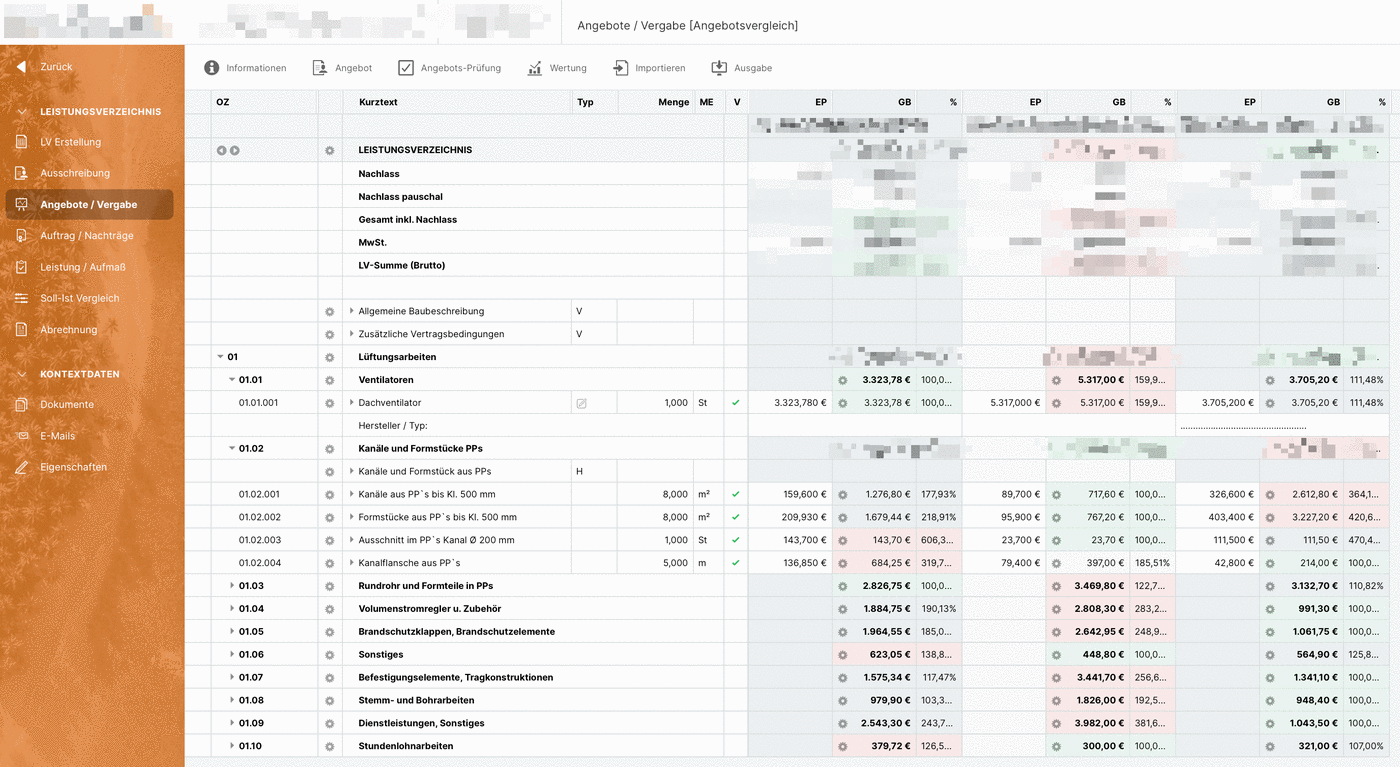Screen dimensions: 1400x767
Task: Open gear menu for Allgemeine Baubeschreibung
Action: click(330, 311)
